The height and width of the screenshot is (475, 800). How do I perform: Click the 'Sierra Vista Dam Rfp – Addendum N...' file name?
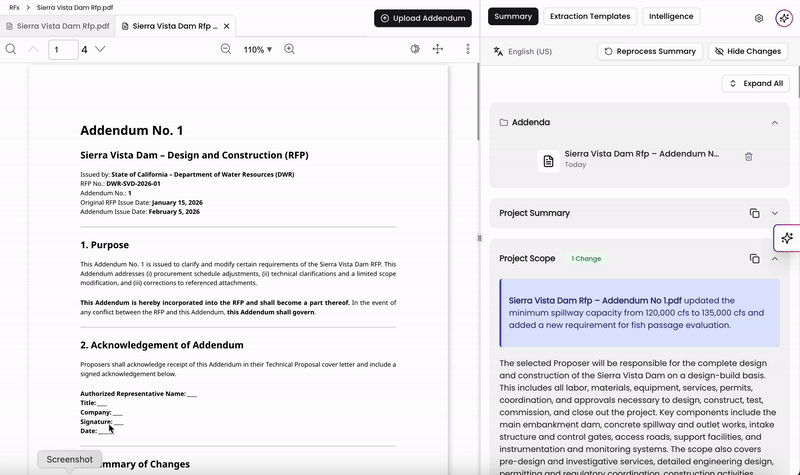[641, 154]
